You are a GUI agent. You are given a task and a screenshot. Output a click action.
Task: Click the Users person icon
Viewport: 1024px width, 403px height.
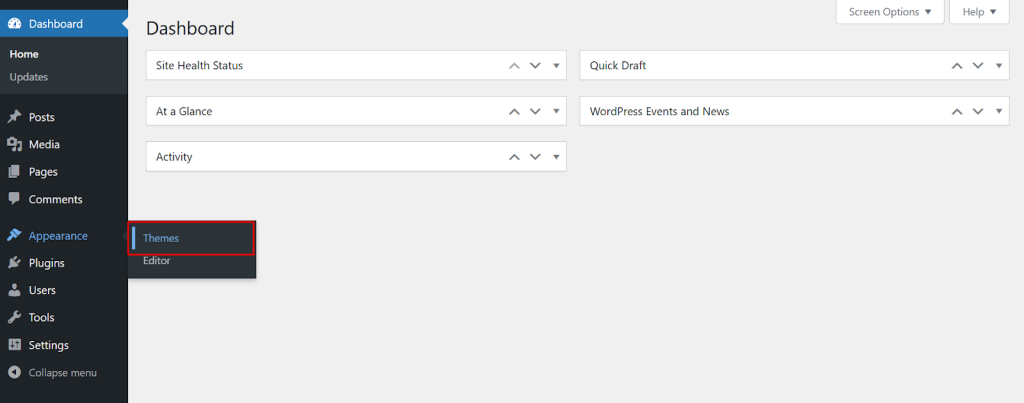coord(14,290)
